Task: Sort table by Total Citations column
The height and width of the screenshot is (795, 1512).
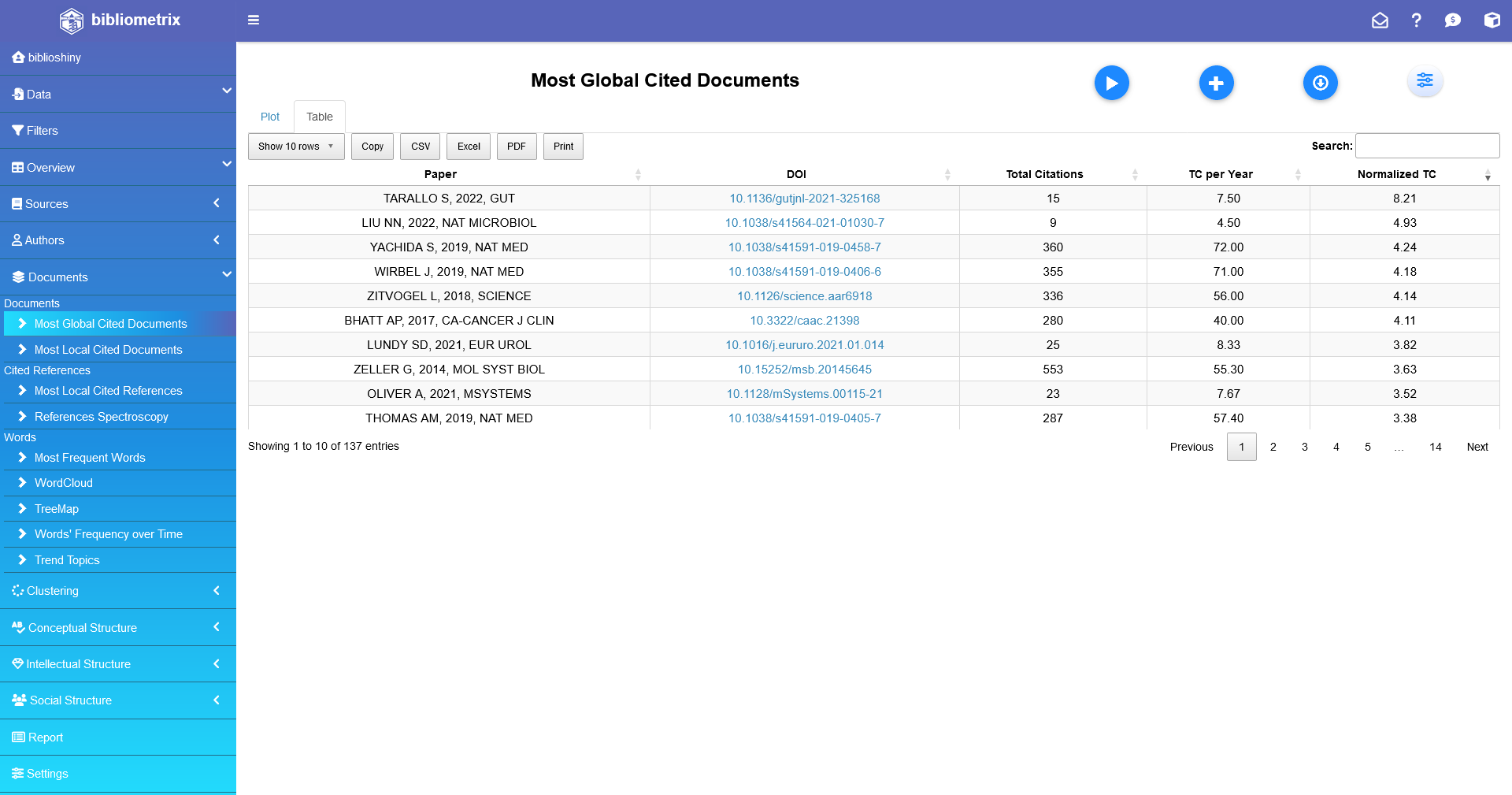Action: [x=1044, y=174]
